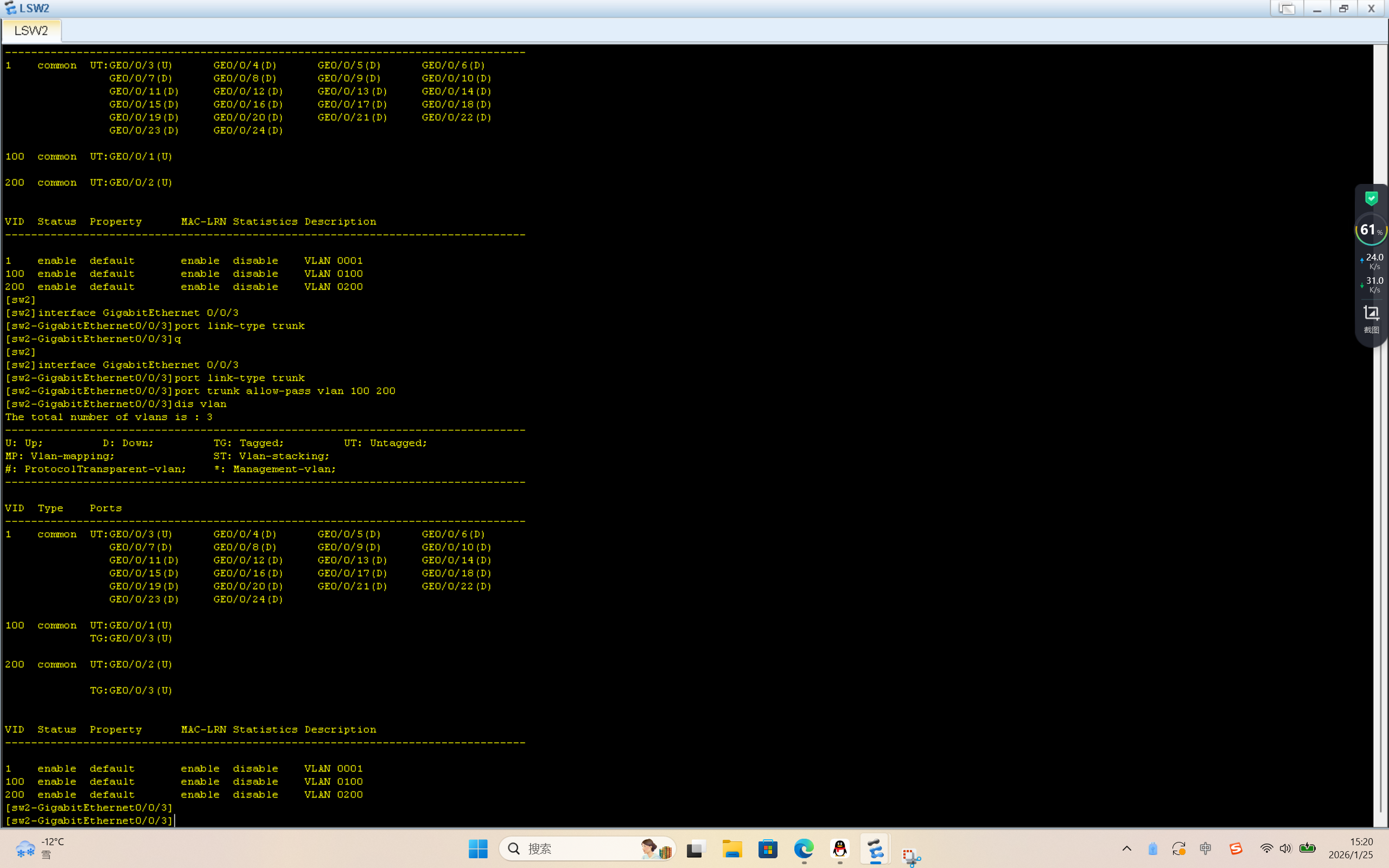Open the Windows Start menu
This screenshot has width=1389, height=868.
tap(477, 848)
